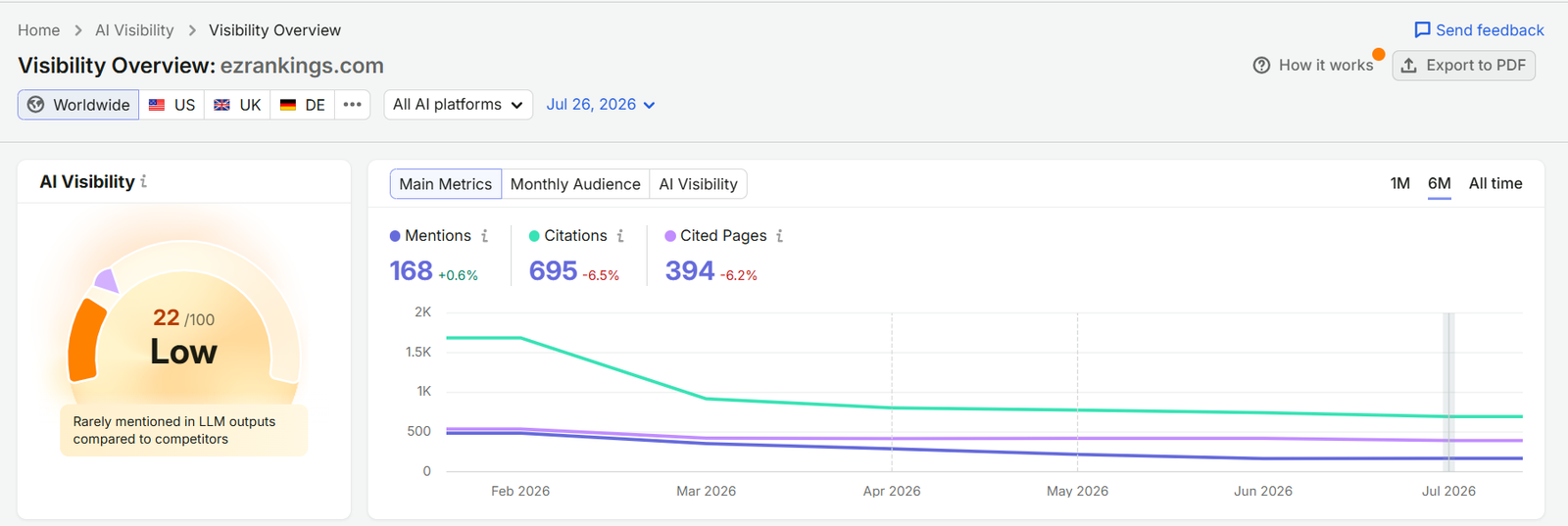The height and width of the screenshot is (526, 1568).
Task: Click the Home breadcrumb link
Action: pos(39,30)
